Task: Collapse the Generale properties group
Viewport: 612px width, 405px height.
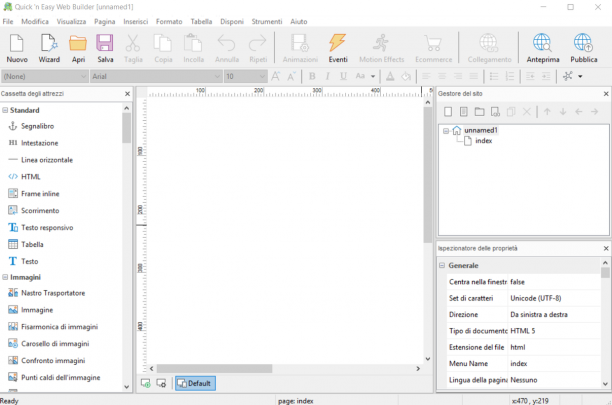Action: pos(442,265)
